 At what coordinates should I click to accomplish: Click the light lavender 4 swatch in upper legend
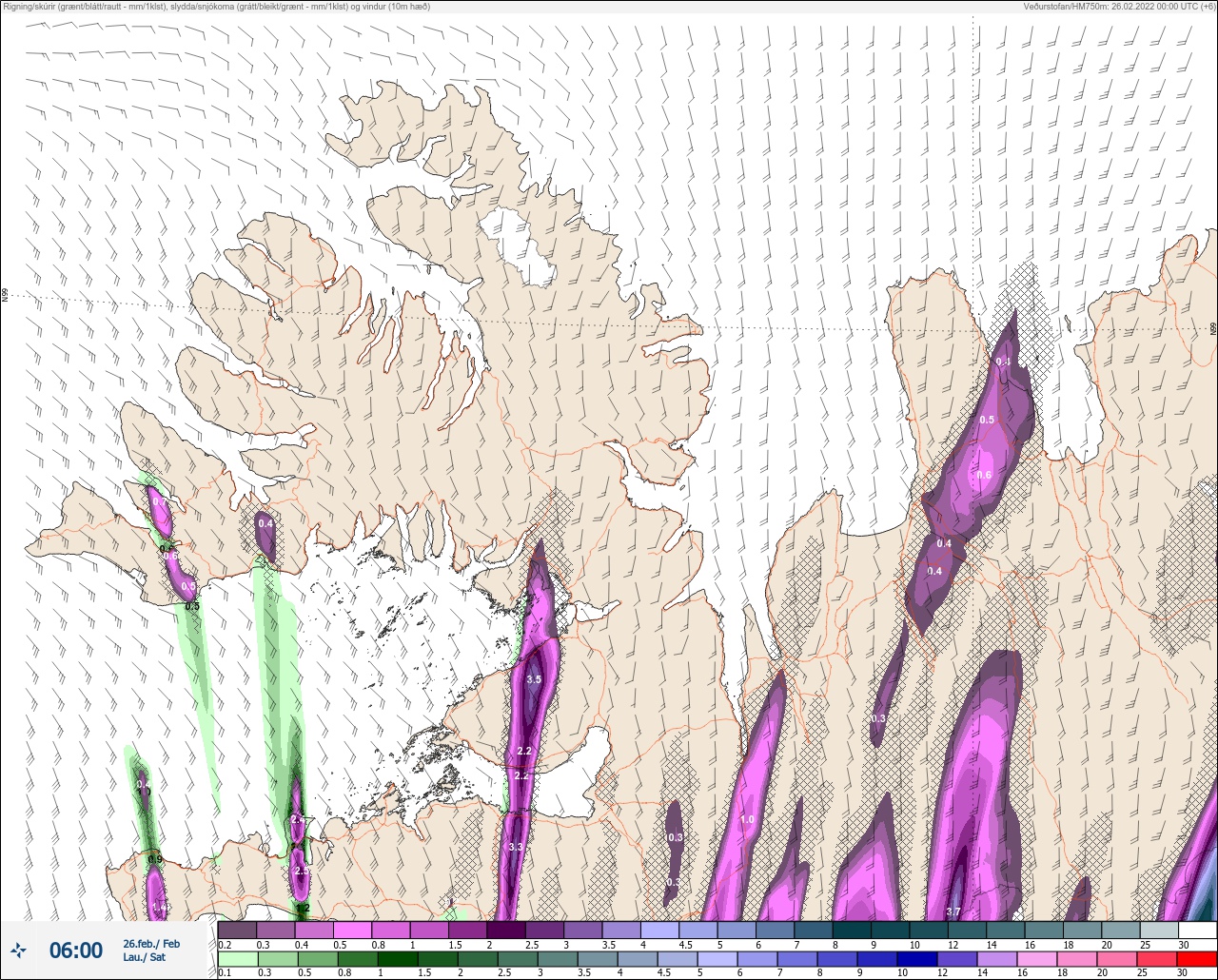[659, 930]
